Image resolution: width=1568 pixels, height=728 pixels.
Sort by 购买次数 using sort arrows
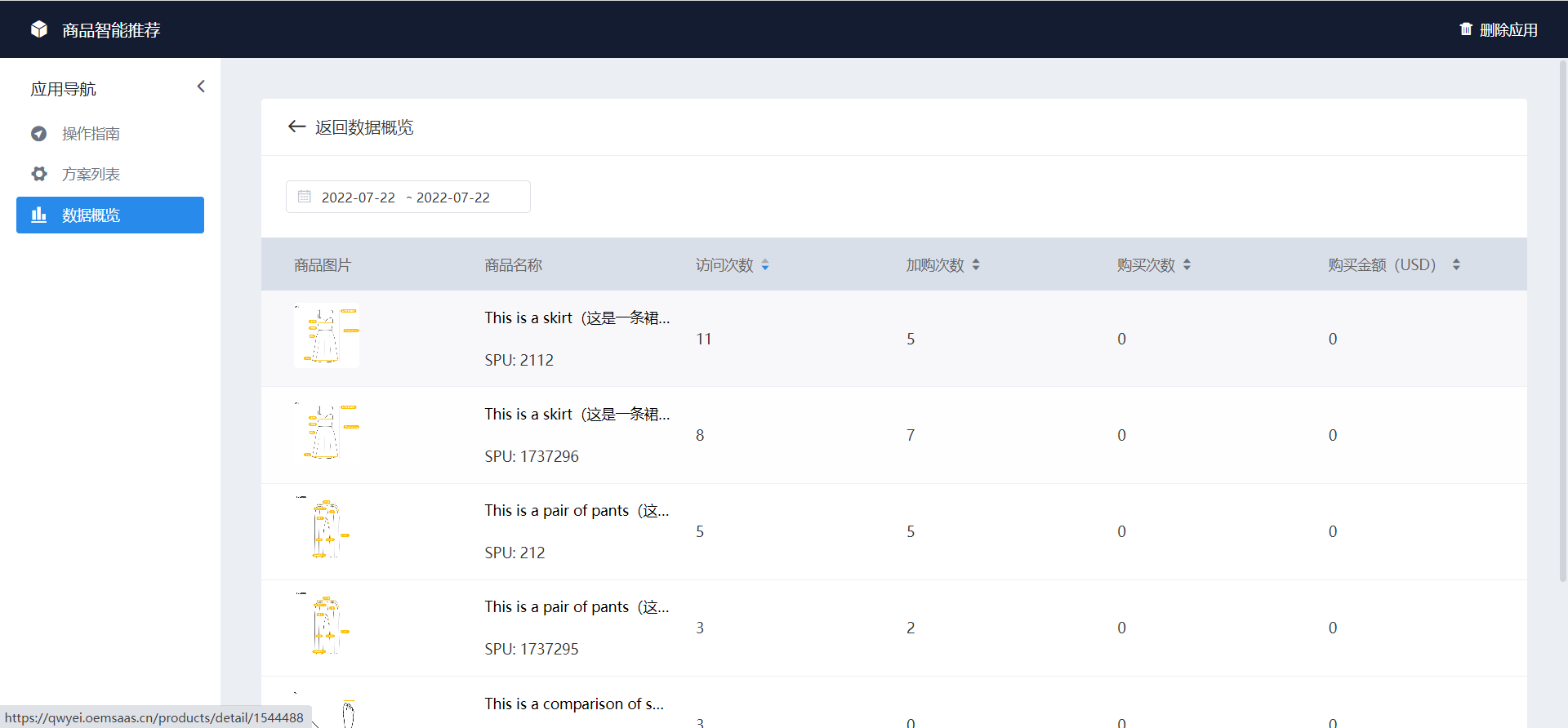click(x=1187, y=264)
